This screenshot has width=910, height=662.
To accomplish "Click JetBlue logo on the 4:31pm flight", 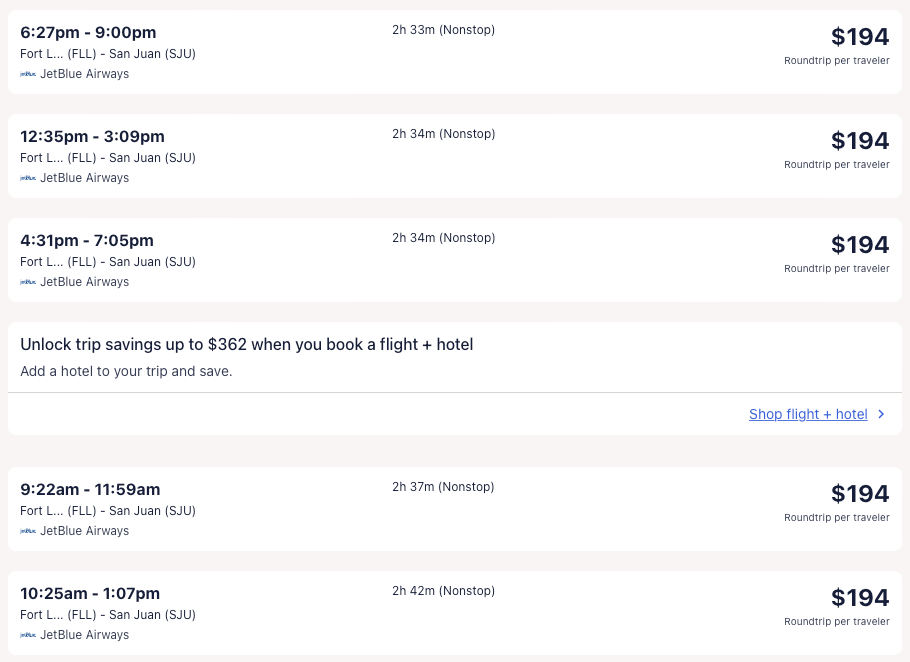I will pyautogui.click(x=28, y=282).
